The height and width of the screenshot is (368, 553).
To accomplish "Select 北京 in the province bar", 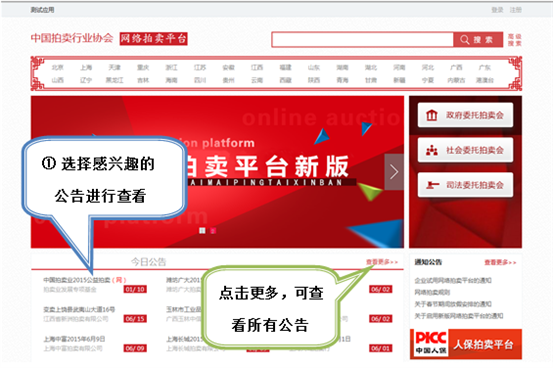I will 57,67.
